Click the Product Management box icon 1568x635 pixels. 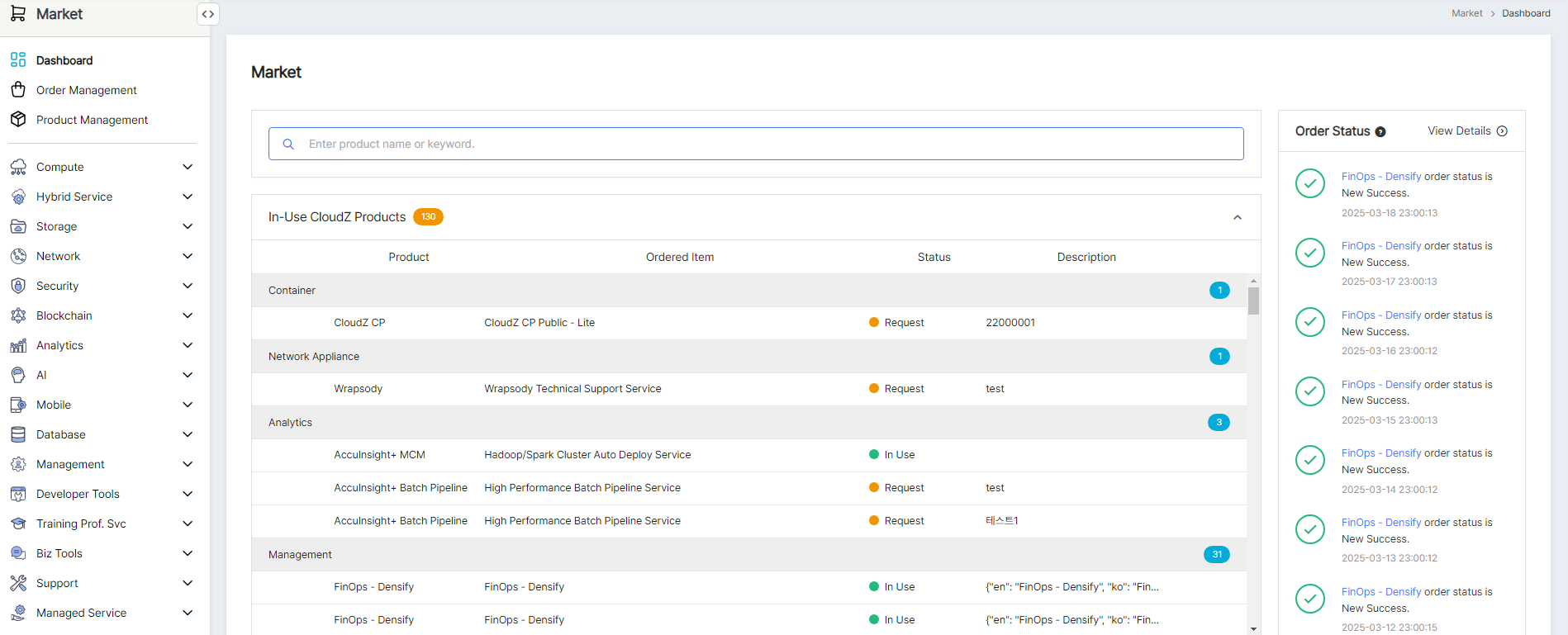click(18, 119)
